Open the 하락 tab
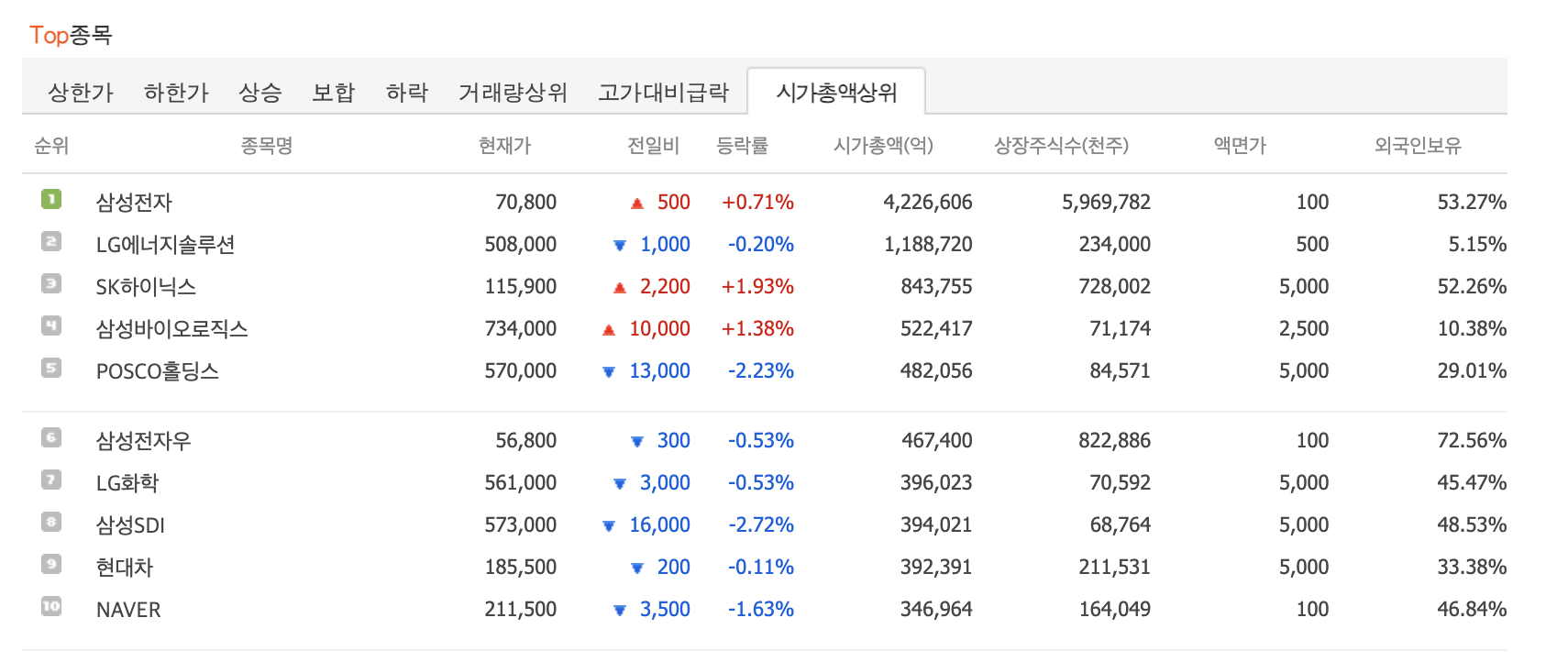The width and height of the screenshot is (1568, 662). [x=407, y=93]
